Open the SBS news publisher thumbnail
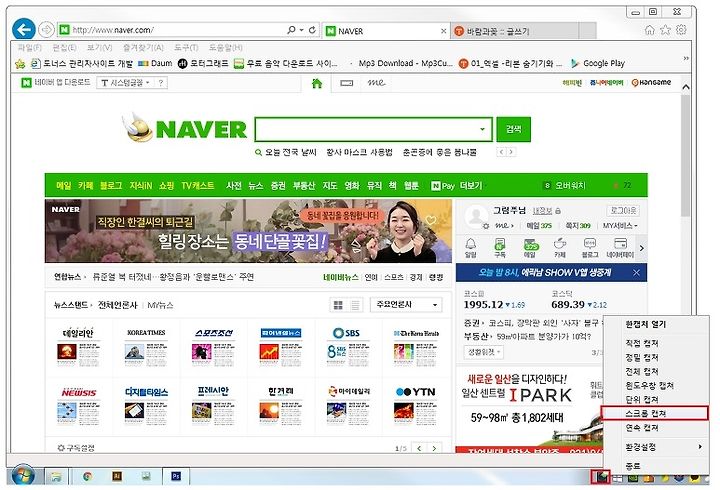Image resolution: width=720 pixels, height=490 pixels. point(348,346)
